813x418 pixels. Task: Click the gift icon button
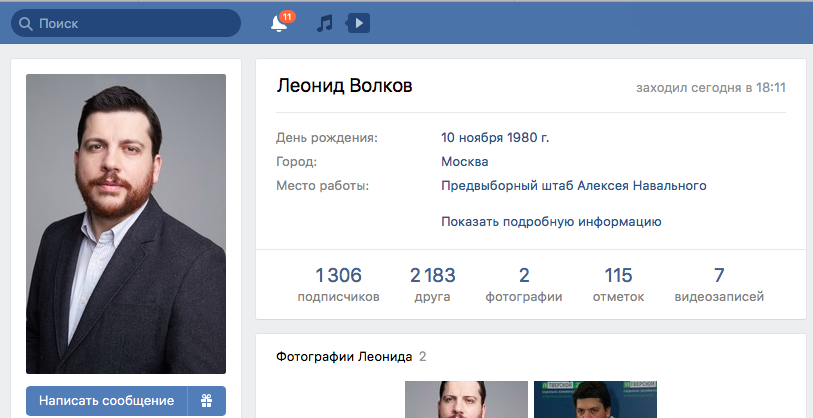(206, 401)
